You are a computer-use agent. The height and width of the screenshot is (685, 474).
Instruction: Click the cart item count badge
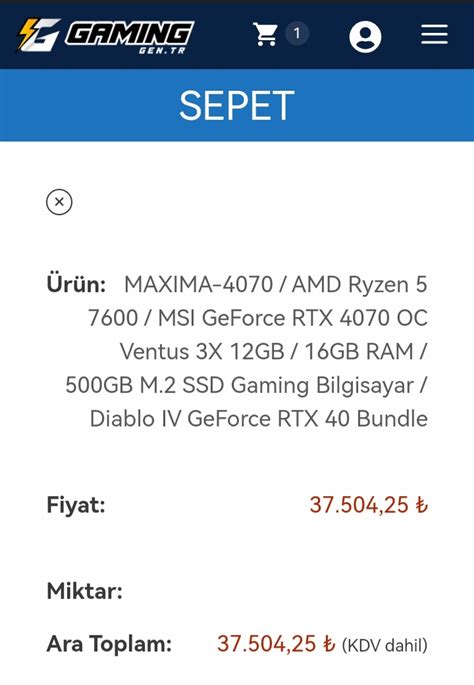click(297, 33)
